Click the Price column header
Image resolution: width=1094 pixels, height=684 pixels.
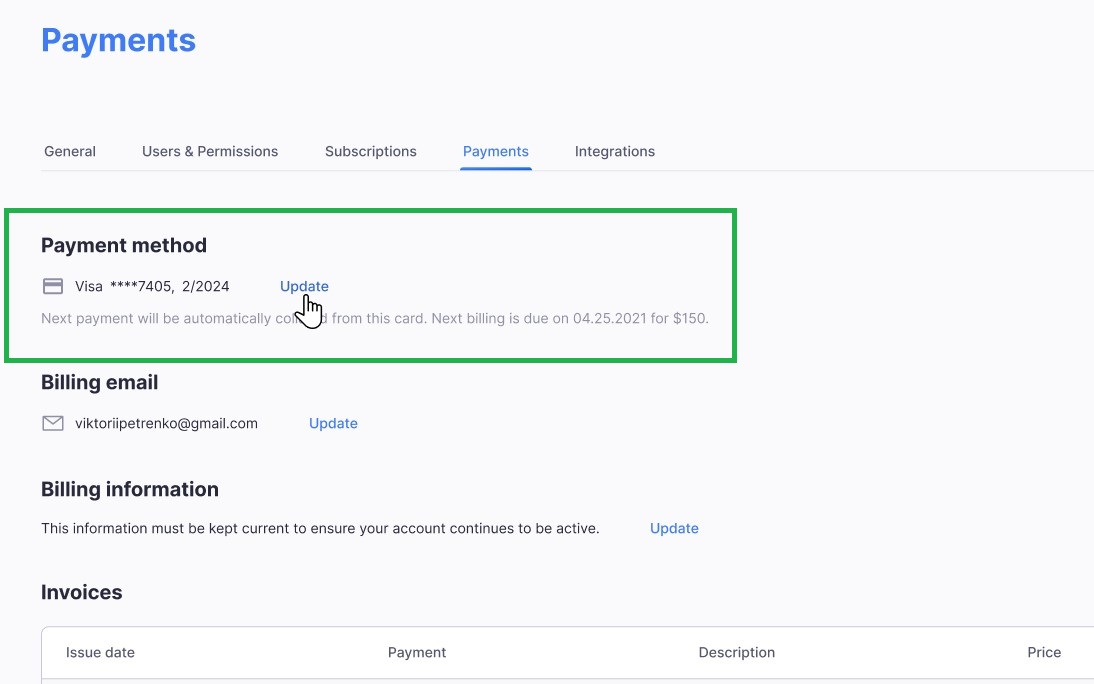click(x=1044, y=652)
